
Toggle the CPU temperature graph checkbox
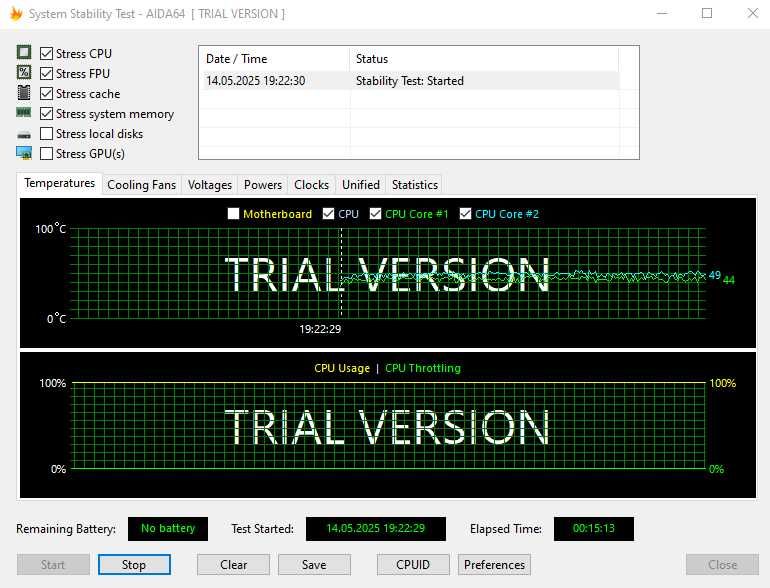tap(329, 214)
